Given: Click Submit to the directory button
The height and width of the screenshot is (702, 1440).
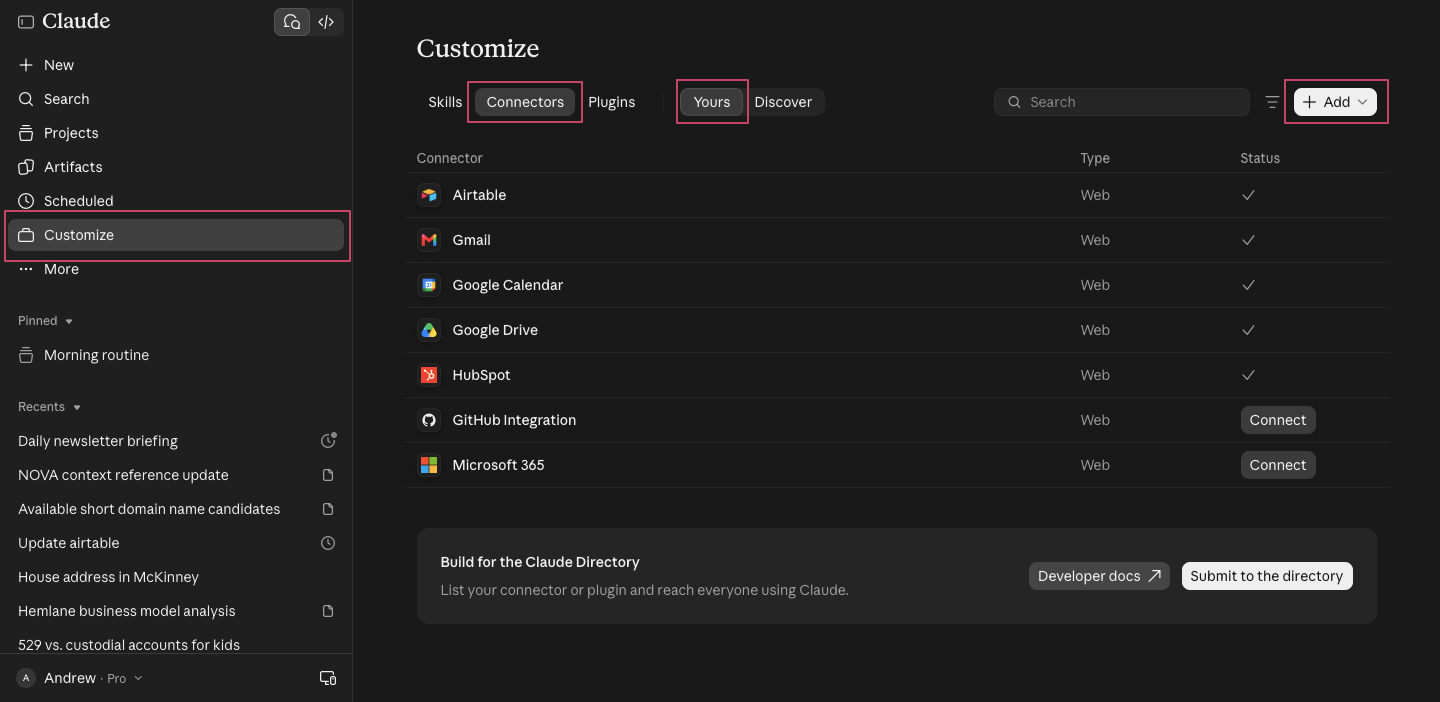Looking at the screenshot, I should pos(1267,576).
